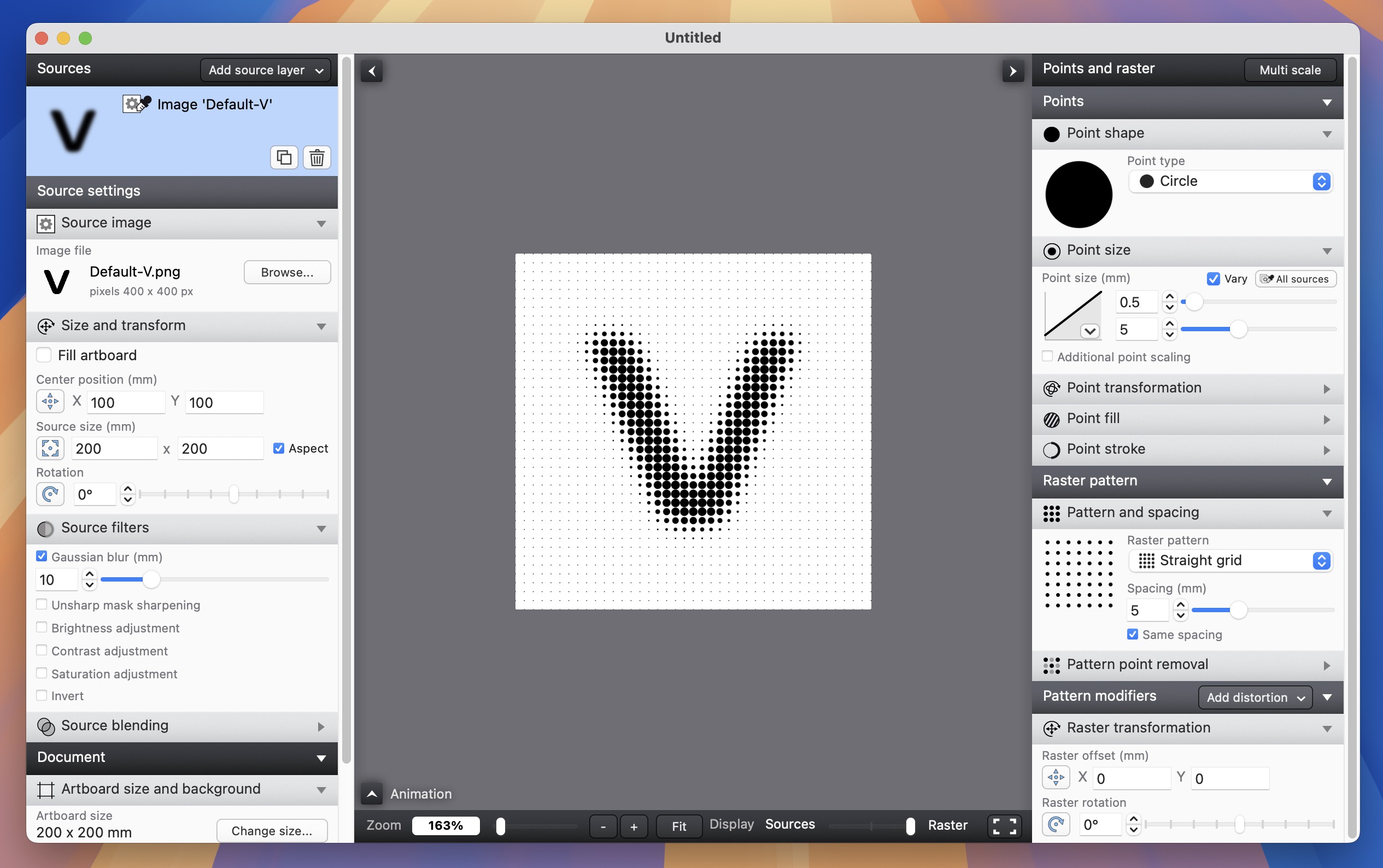This screenshot has width=1383, height=868.
Task: Click the Point fill panel icon
Action: tap(1051, 418)
